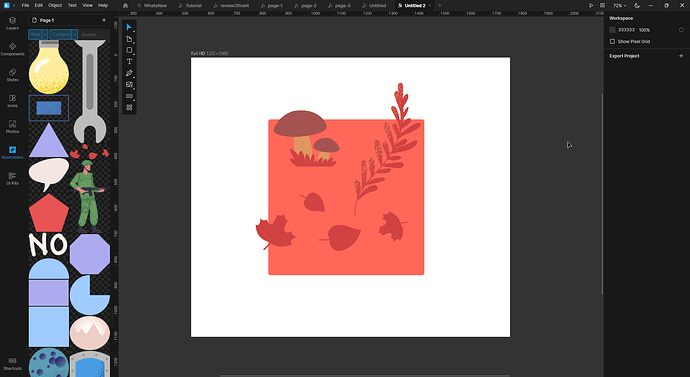Open the components grid tool
The image size is (690, 377).
pos(129,107)
